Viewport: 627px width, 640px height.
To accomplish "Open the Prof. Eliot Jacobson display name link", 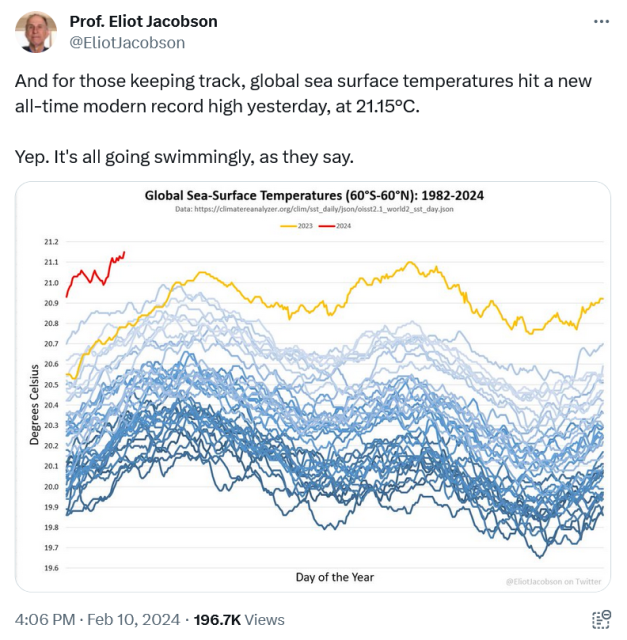I will 143,22.
